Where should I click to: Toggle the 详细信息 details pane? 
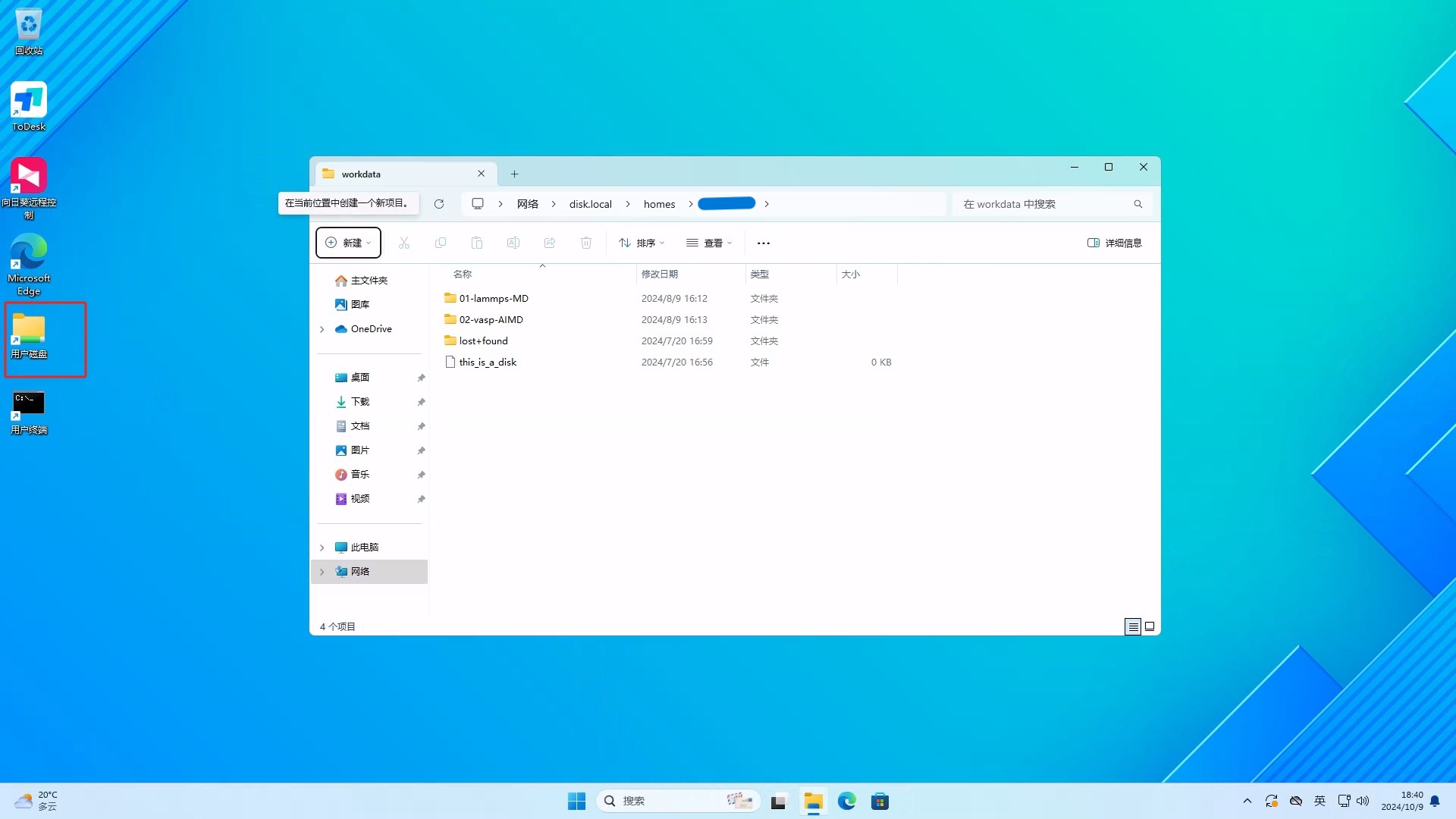[1114, 243]
